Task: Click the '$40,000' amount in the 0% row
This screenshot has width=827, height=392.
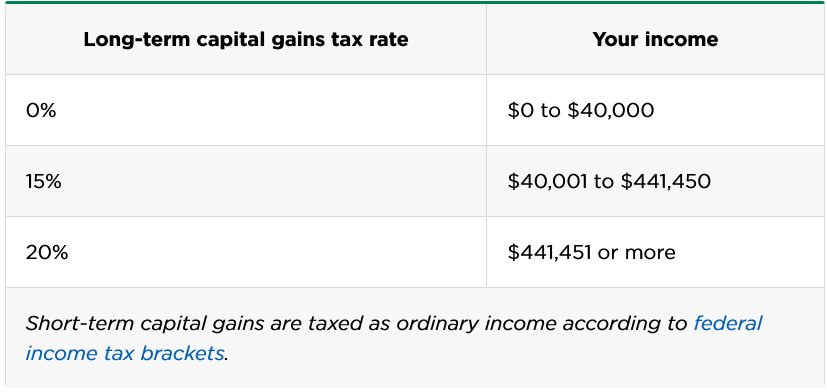Action: [610, 110]
